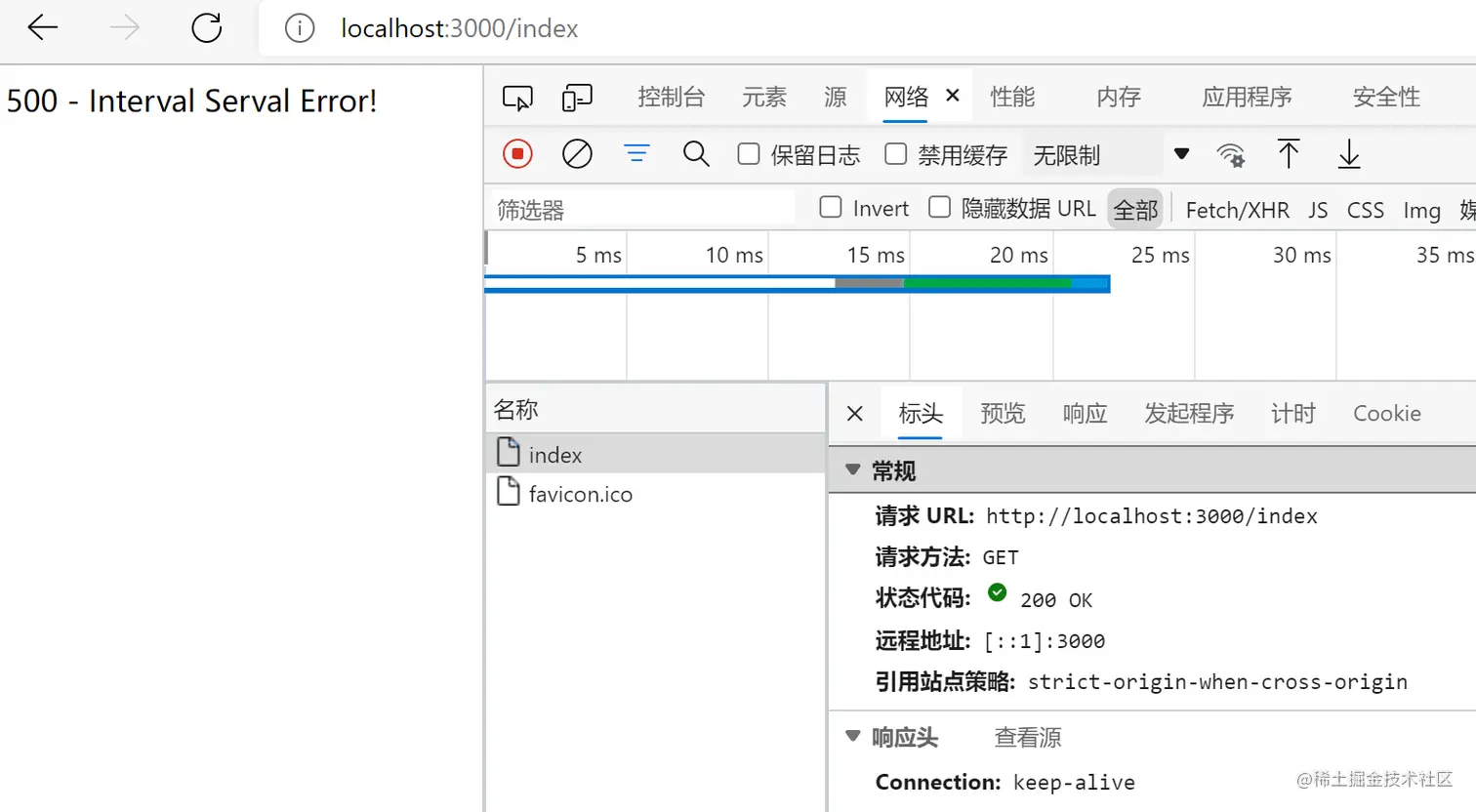Viewport: 1476px width, 812px height.
Task: Check the Invert checkbox
Action: 831,207
